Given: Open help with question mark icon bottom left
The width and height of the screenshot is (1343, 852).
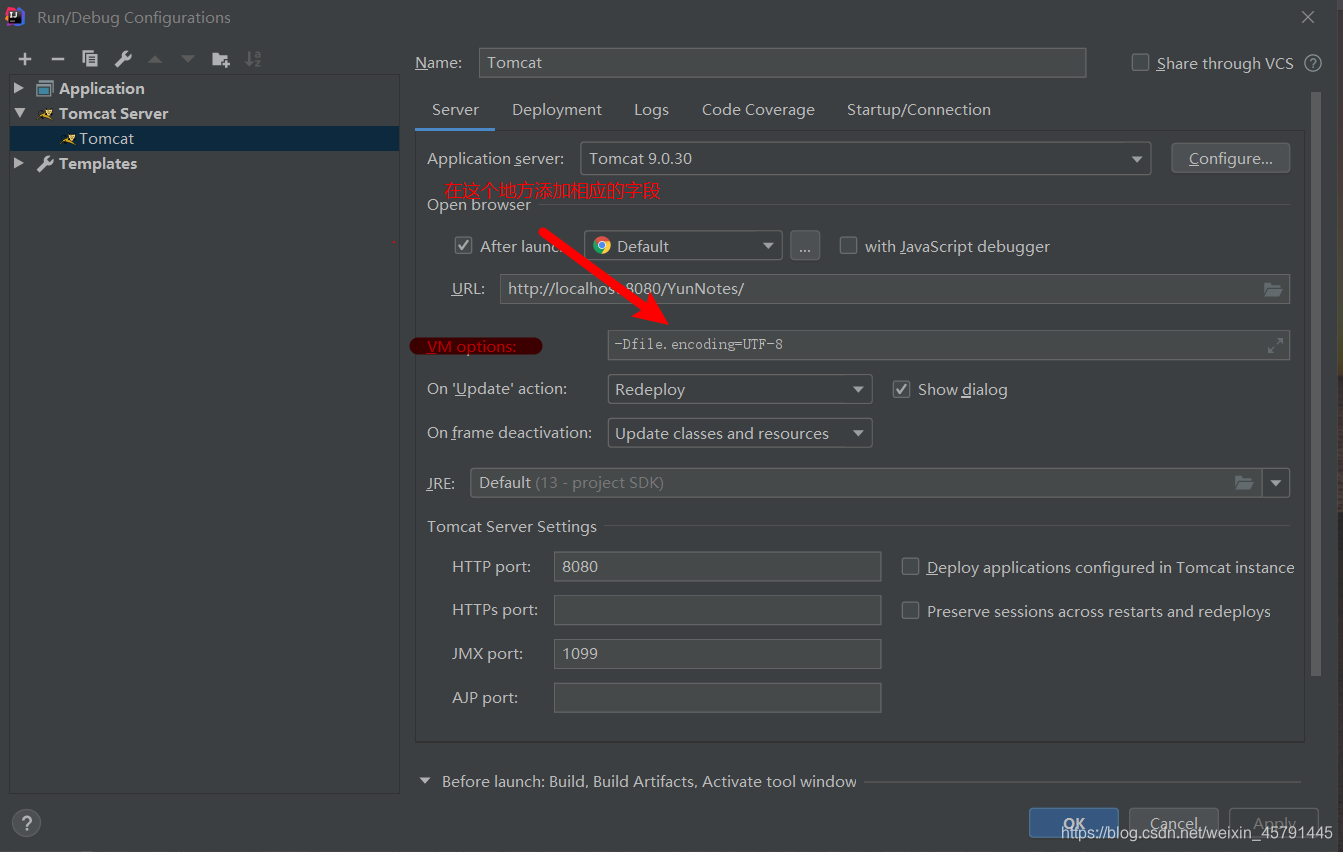Looking at the screenshot, I should click(x=26, y=822).
